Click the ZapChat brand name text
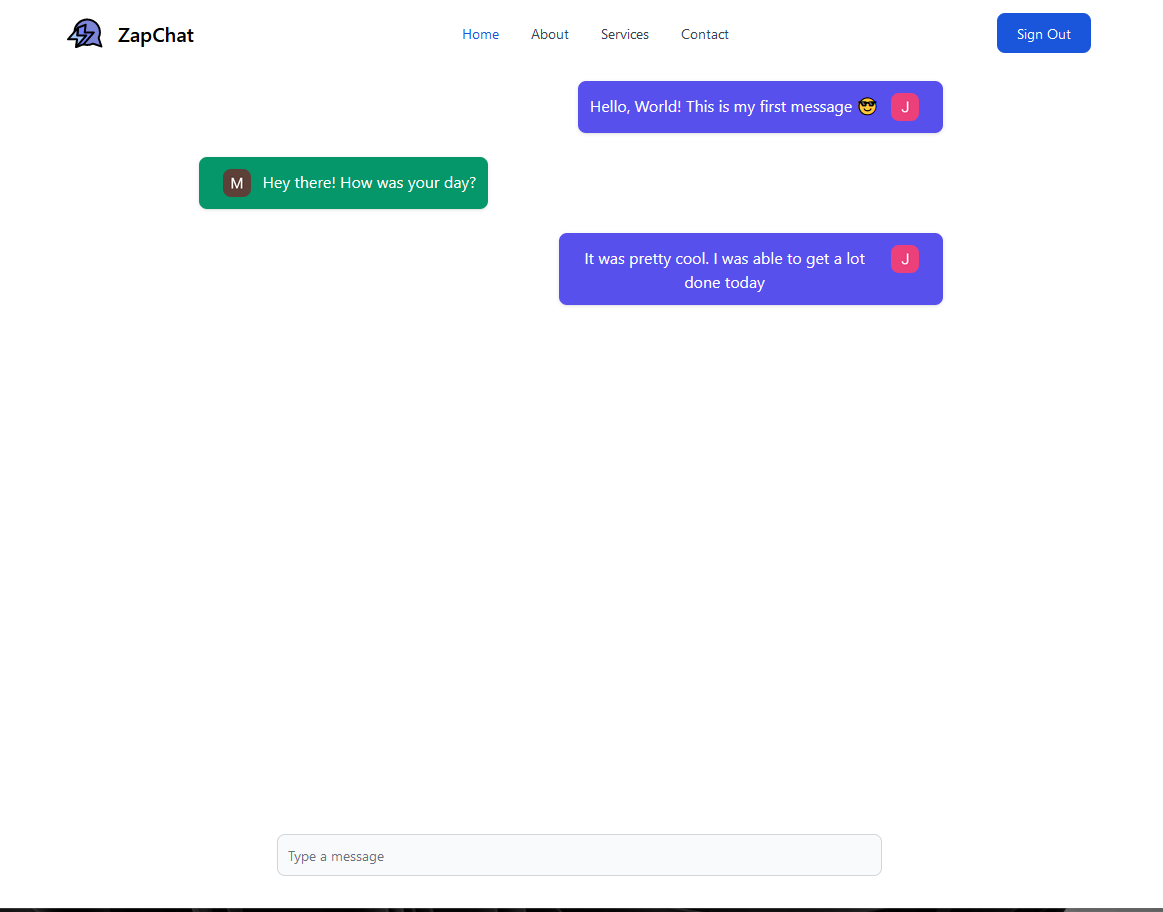Viewport: 1163px width, 912px height. 155,35
